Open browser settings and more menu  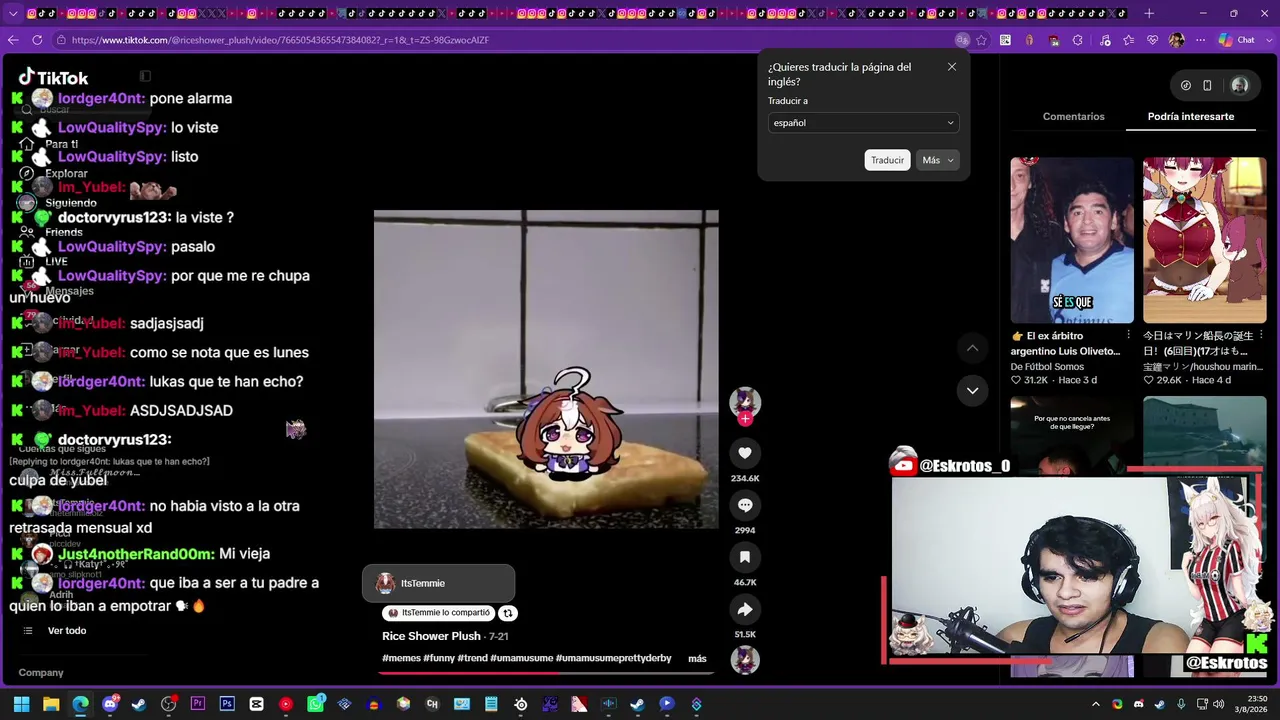point(1200,40)
